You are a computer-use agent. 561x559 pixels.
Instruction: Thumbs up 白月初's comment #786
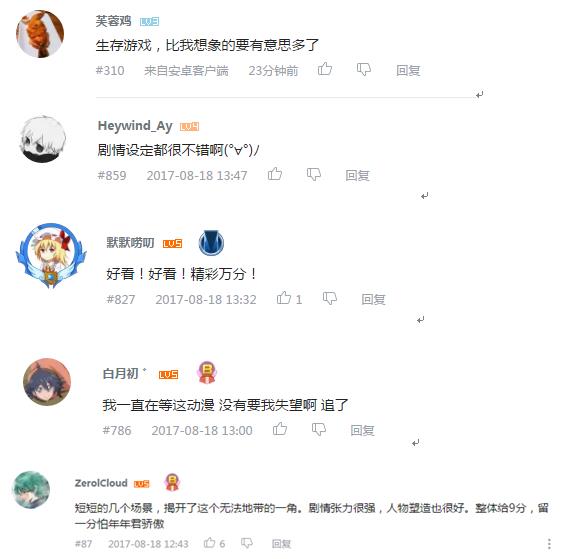(x=280, y=429)
